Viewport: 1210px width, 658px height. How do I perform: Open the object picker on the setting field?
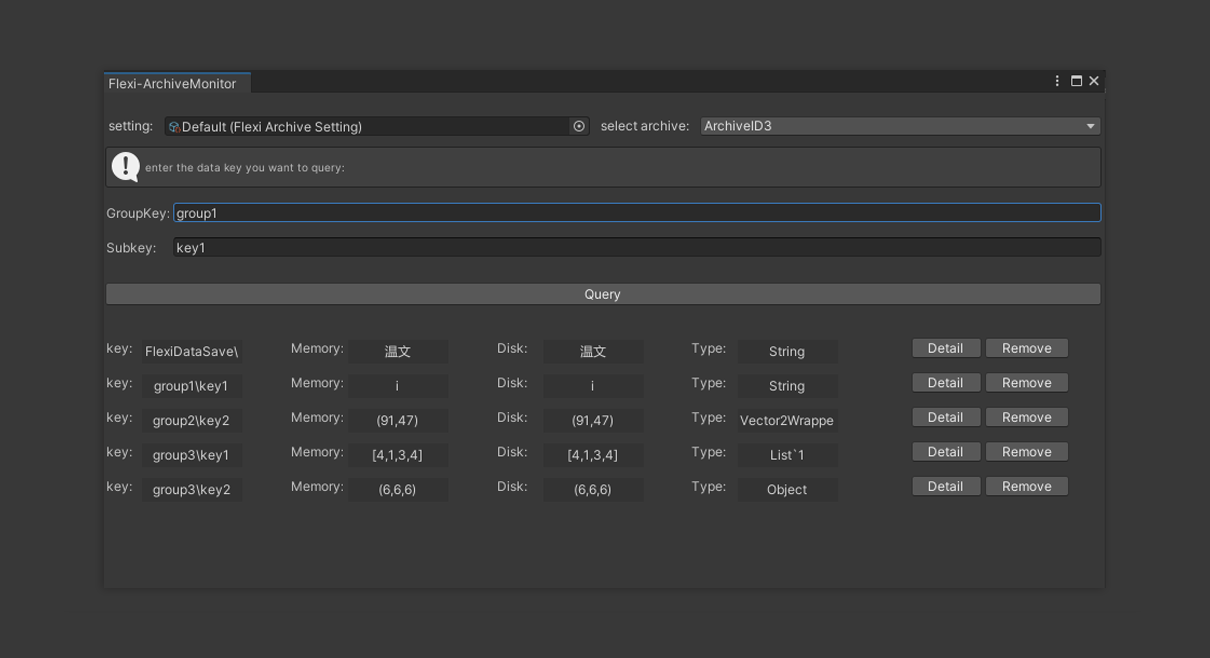pos(579,125)
